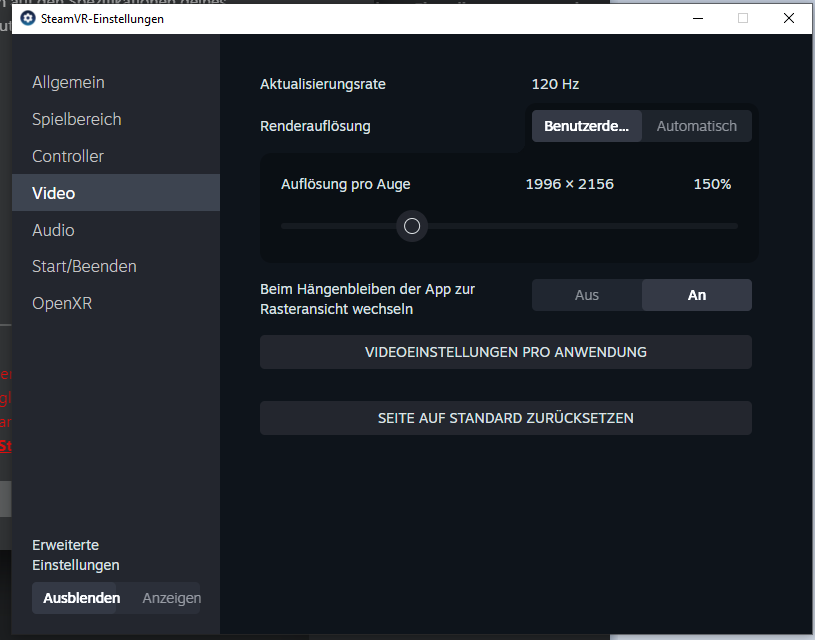Click the resolution slider handle
The width and height of the screenshot is (815, 640).
click(x=412, y=226)
